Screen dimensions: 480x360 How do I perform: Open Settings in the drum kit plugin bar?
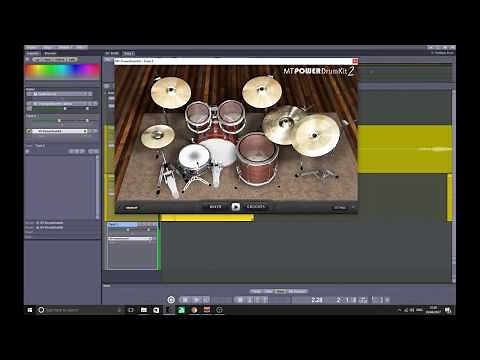coord(340,207)
